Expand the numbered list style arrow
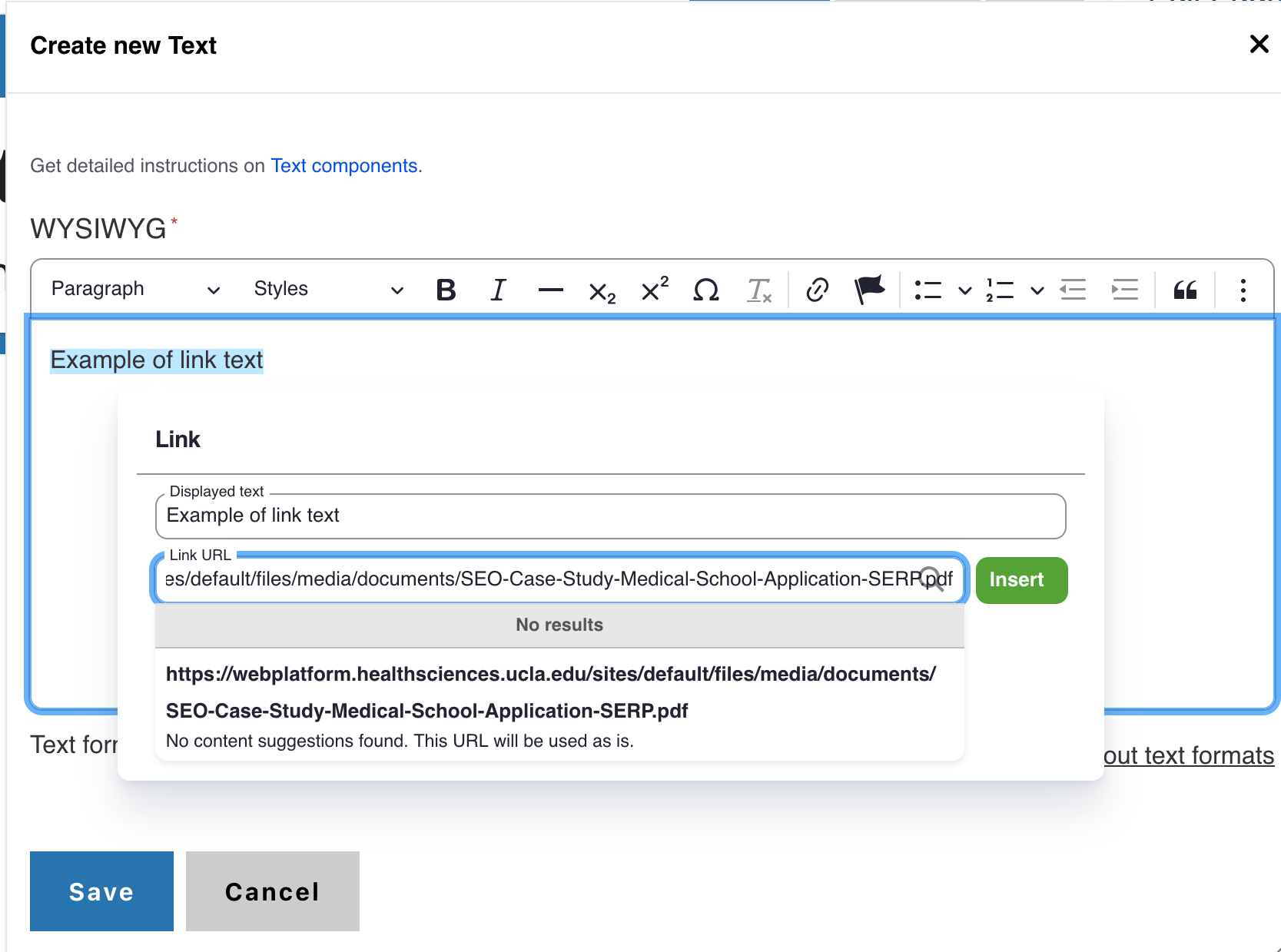This screenshot has height=952, width=1281. coord(1037,290)
